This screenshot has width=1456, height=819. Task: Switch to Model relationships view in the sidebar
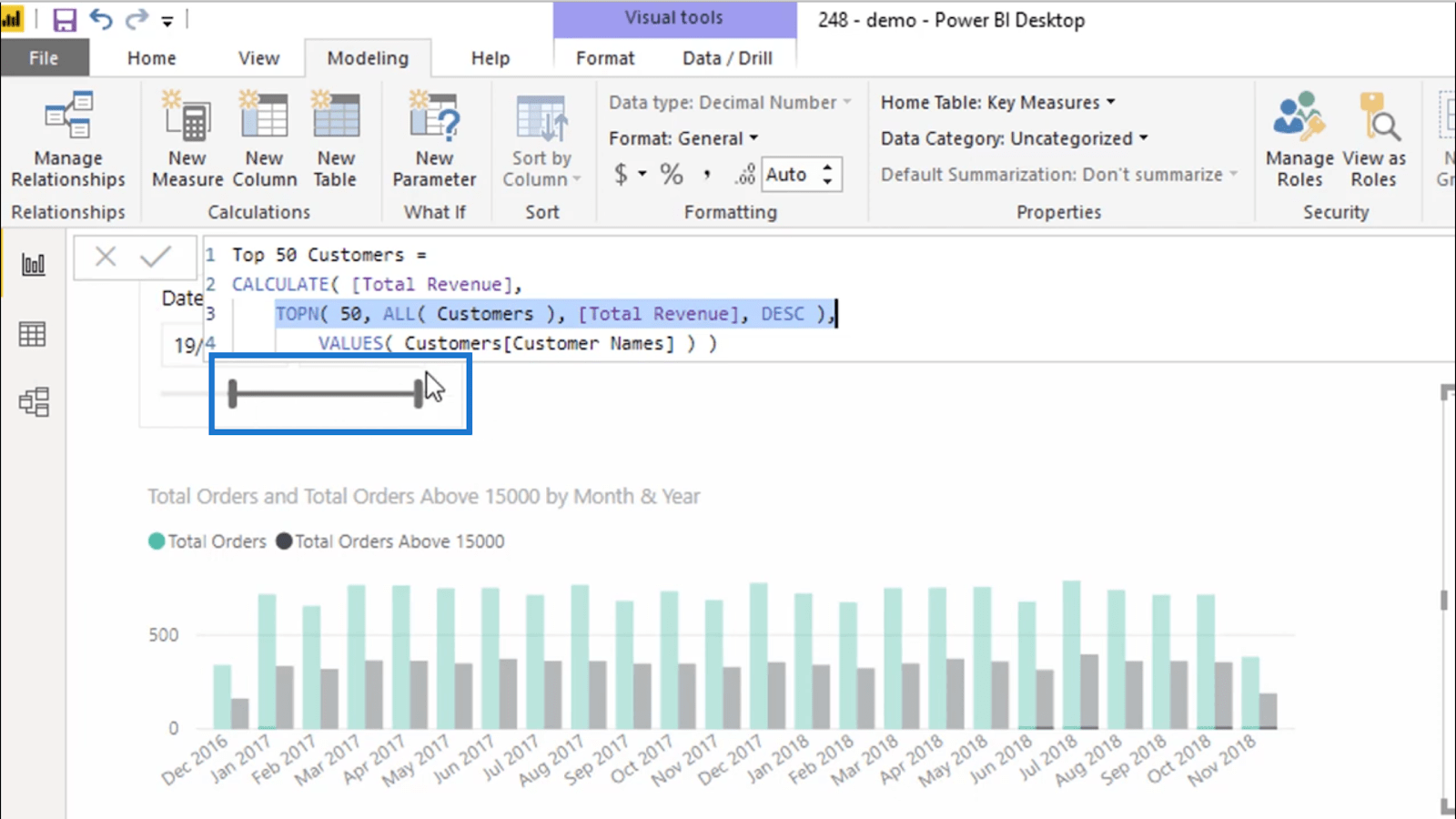[x=34, y=402]
